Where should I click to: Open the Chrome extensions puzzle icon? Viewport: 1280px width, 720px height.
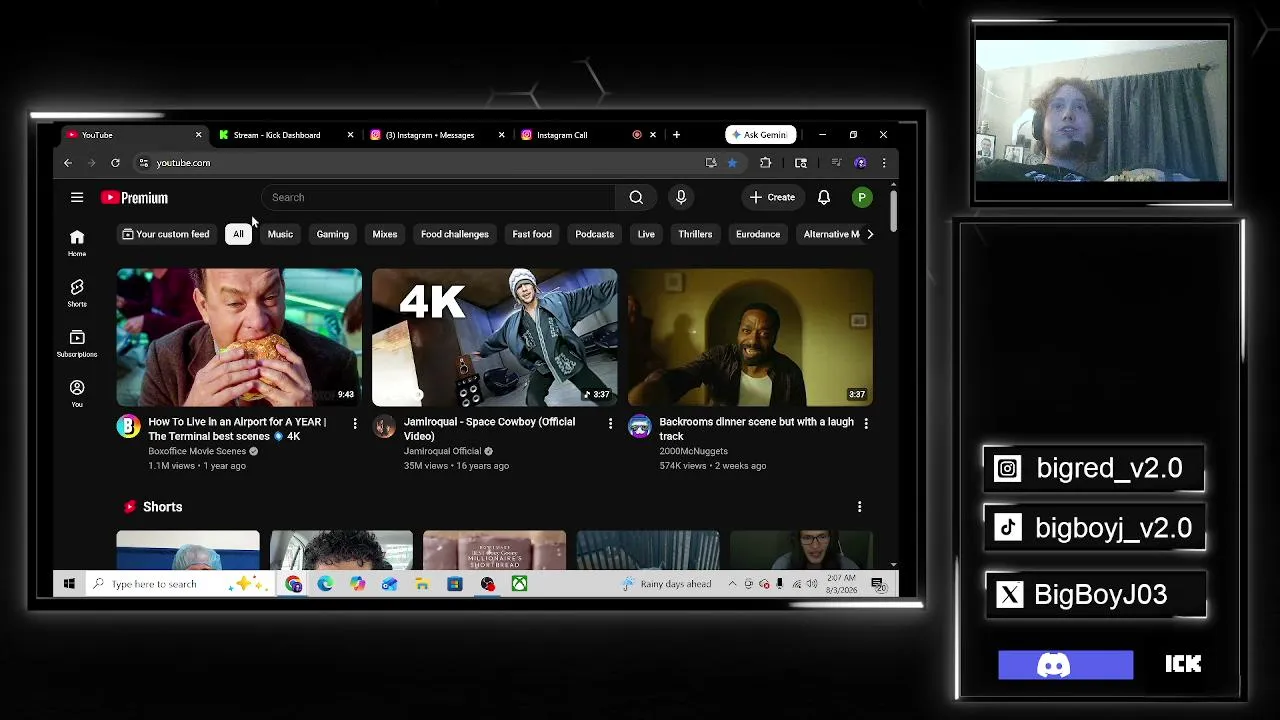pyautogui.click(x=766, y=163)
